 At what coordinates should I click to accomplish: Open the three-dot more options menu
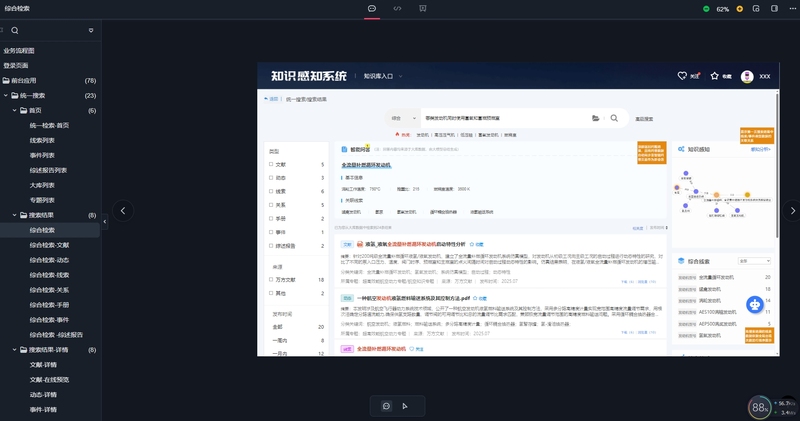click(x=792, y=9)
